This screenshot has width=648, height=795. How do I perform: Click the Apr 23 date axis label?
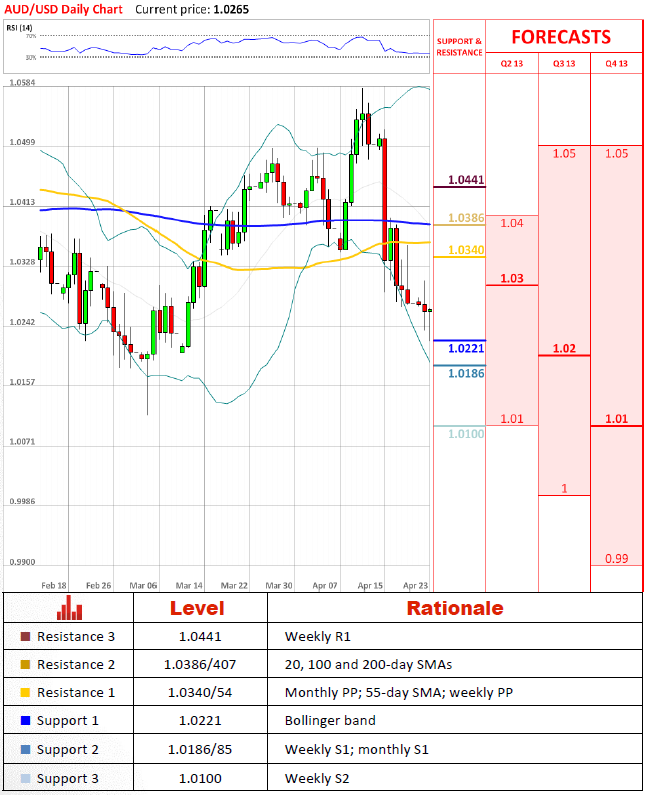415,586
